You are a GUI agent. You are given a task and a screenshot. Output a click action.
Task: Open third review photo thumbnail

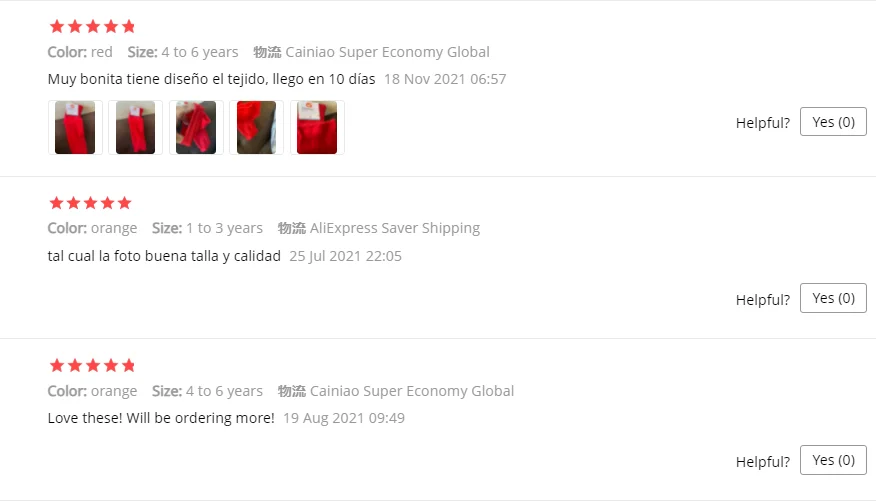(x=196, y=127)
